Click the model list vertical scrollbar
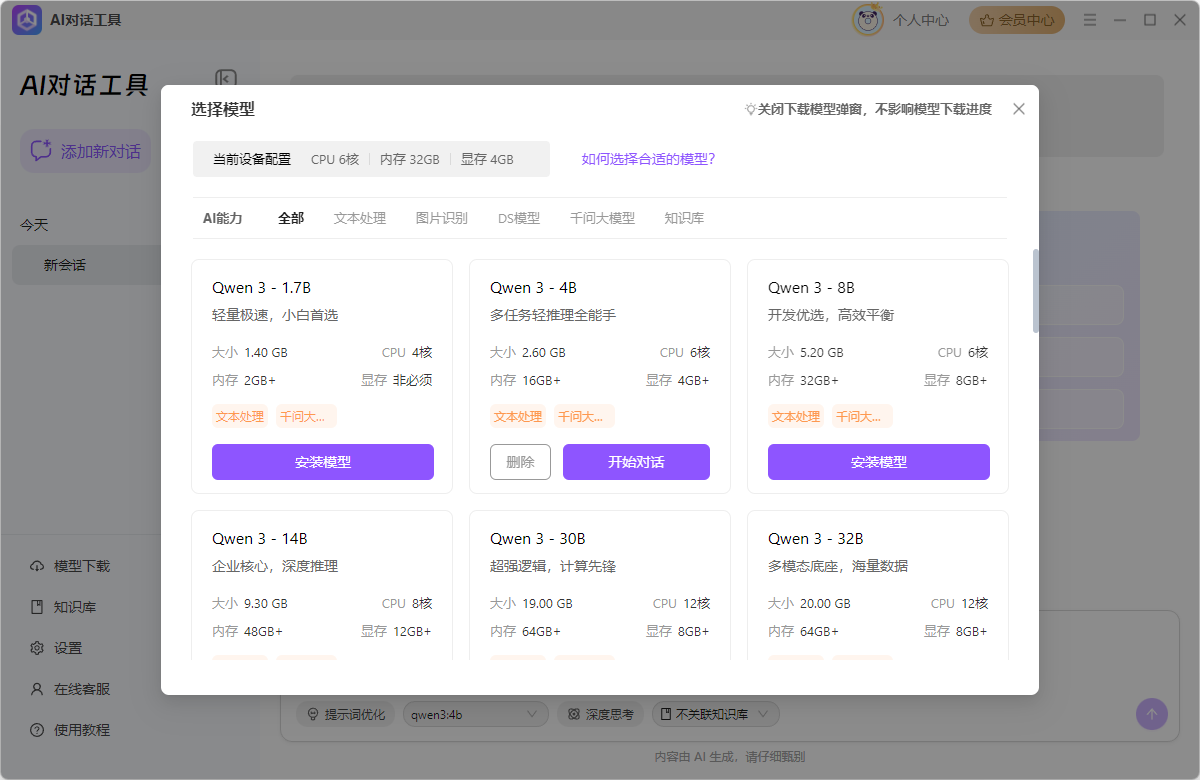1200x780 pixels. (x=1035, y=290)
